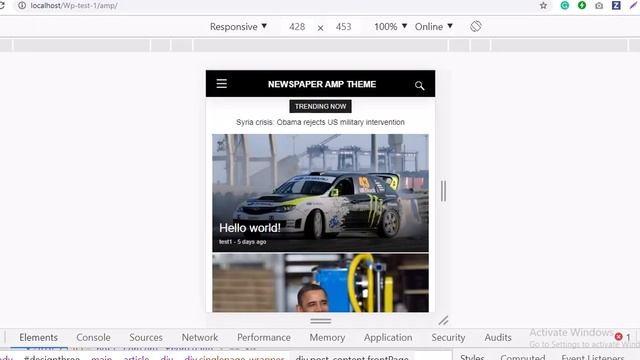Open the Responsive device dropdown
640x360 pixels.
[238, 27]
